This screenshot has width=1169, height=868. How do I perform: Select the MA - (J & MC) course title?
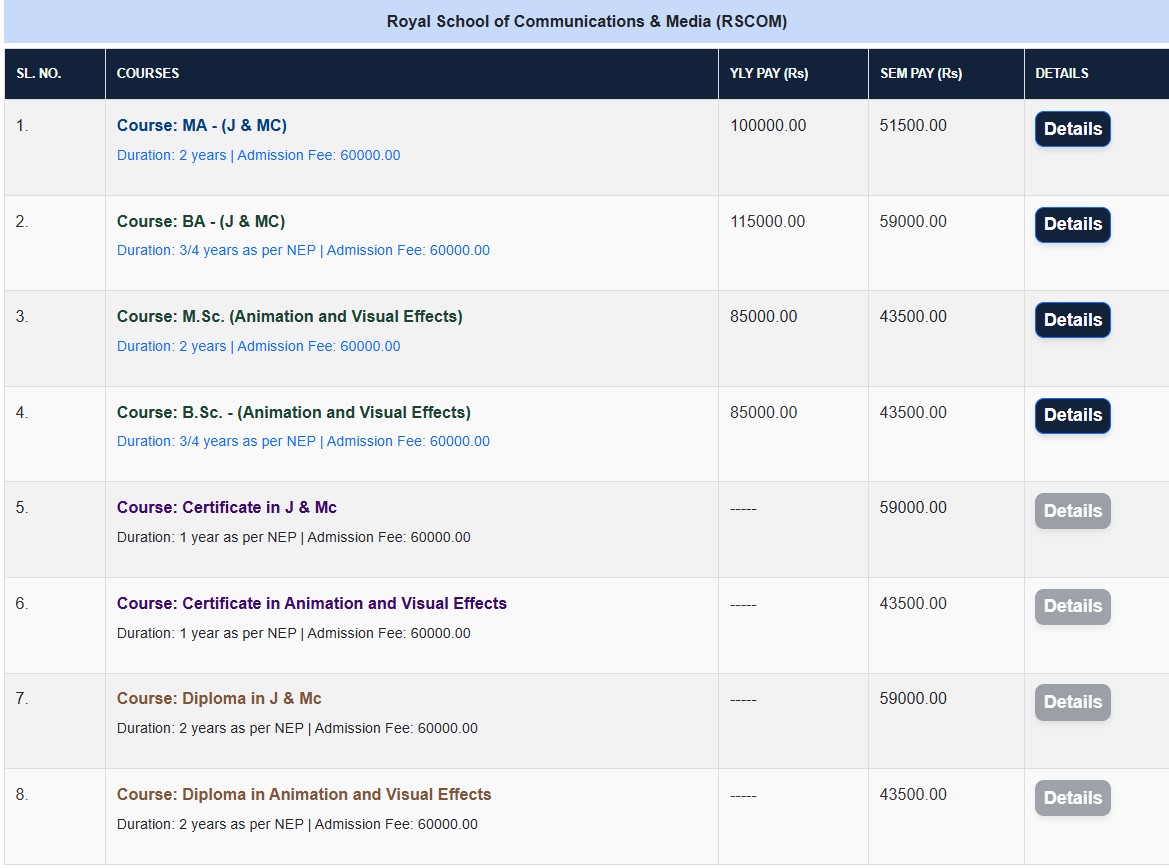[202, 126]
